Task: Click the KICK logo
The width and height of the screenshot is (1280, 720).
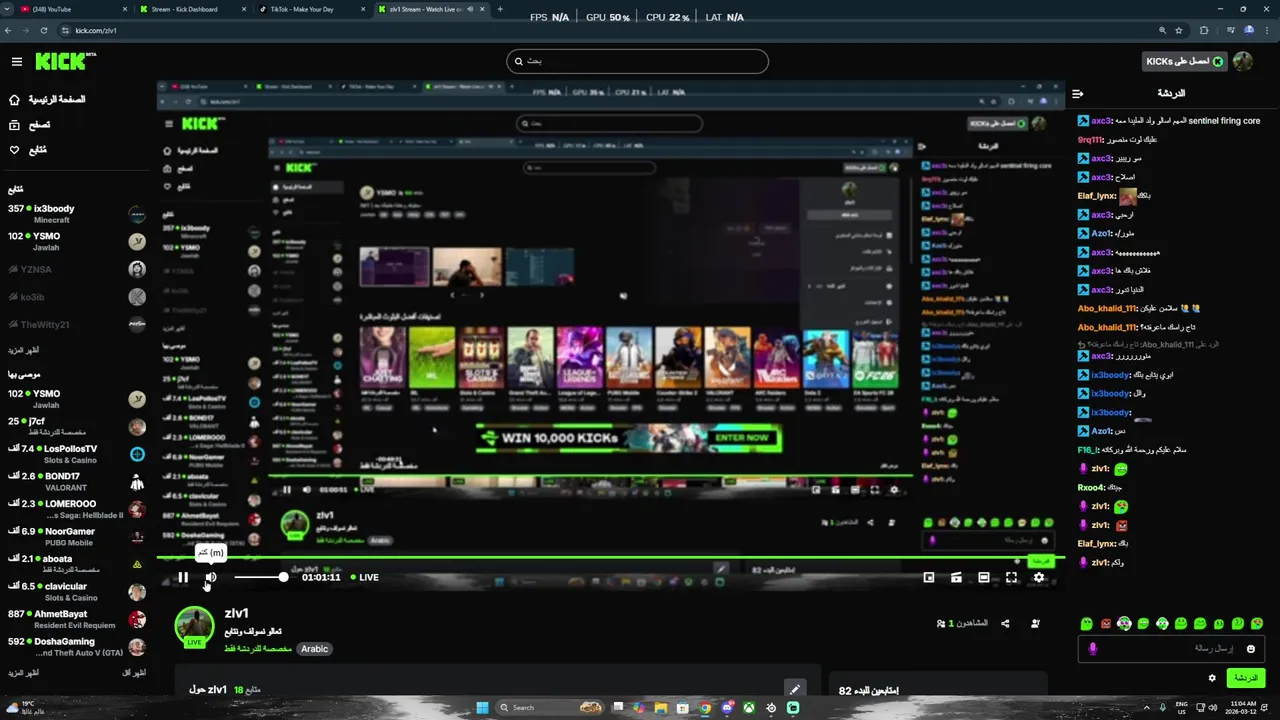Action: click(x=65, y=61)
